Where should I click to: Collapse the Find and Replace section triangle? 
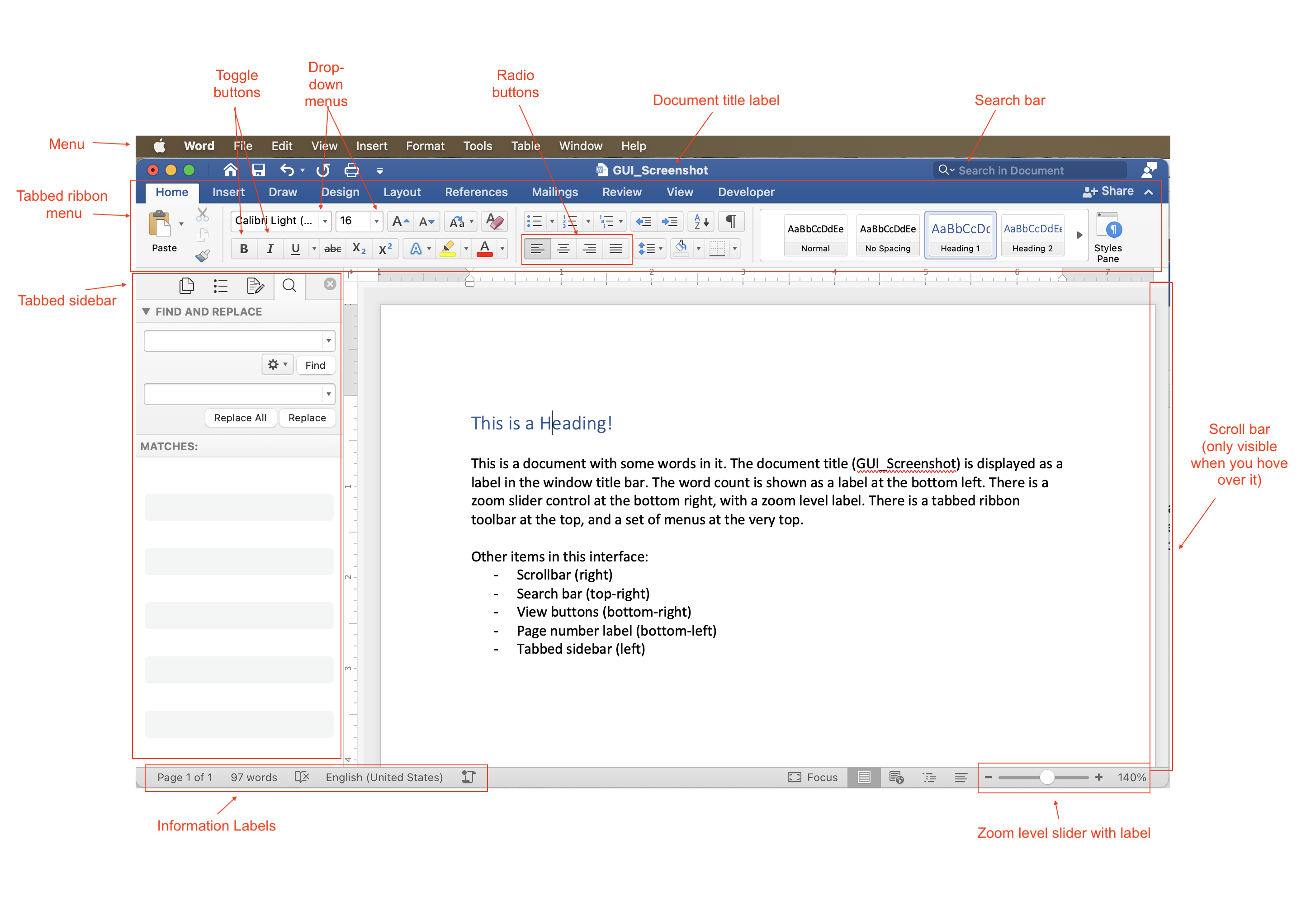(x=146, y=312)
